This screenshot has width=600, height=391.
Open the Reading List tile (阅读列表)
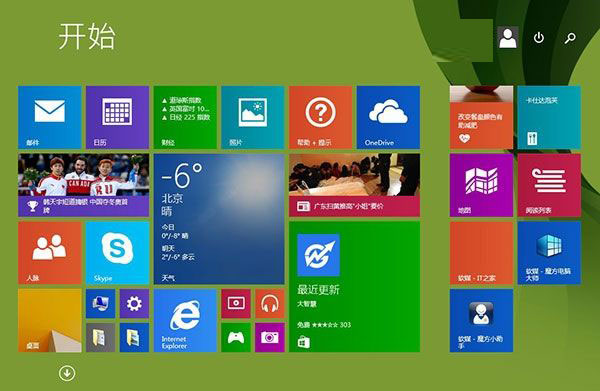(549, 185)
